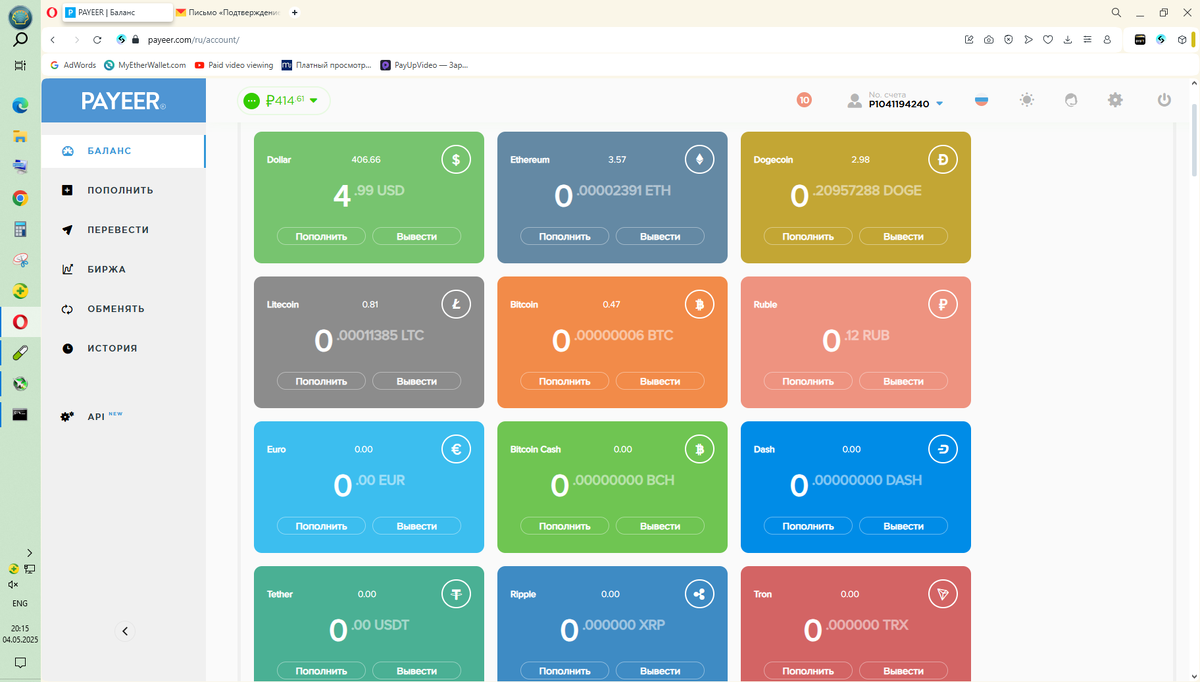This screenshot has height=682, width=1200.
Task: Open the browser downloads icon
Action: (1068, 40)
